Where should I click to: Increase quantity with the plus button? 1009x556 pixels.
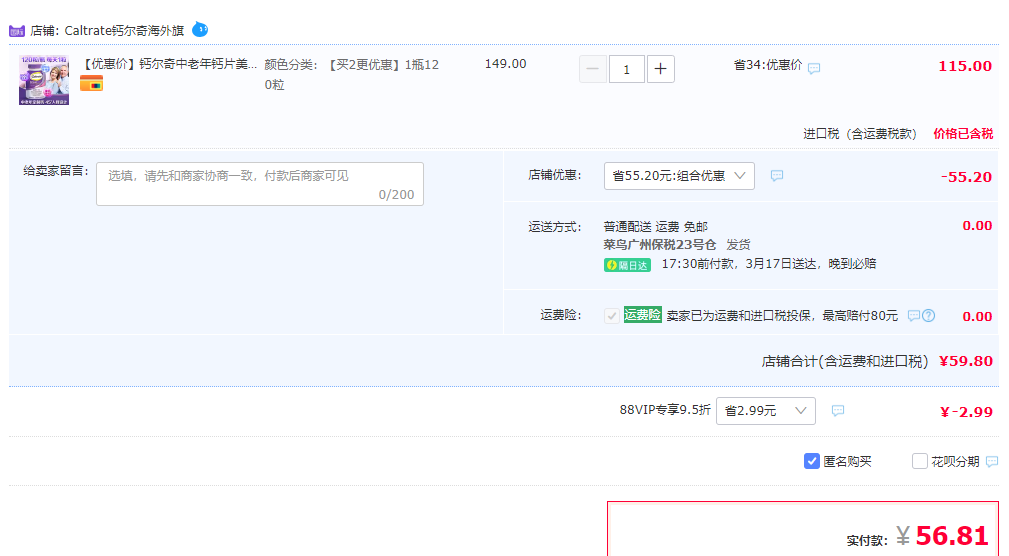coord(660,69)
